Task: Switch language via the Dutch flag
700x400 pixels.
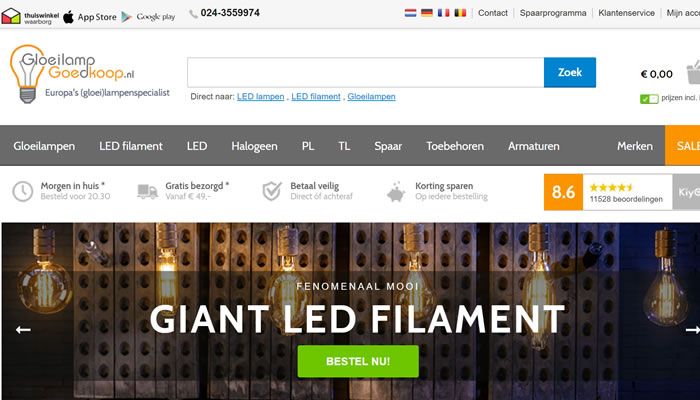Action: pyautogui.click(x=410, y=13)
